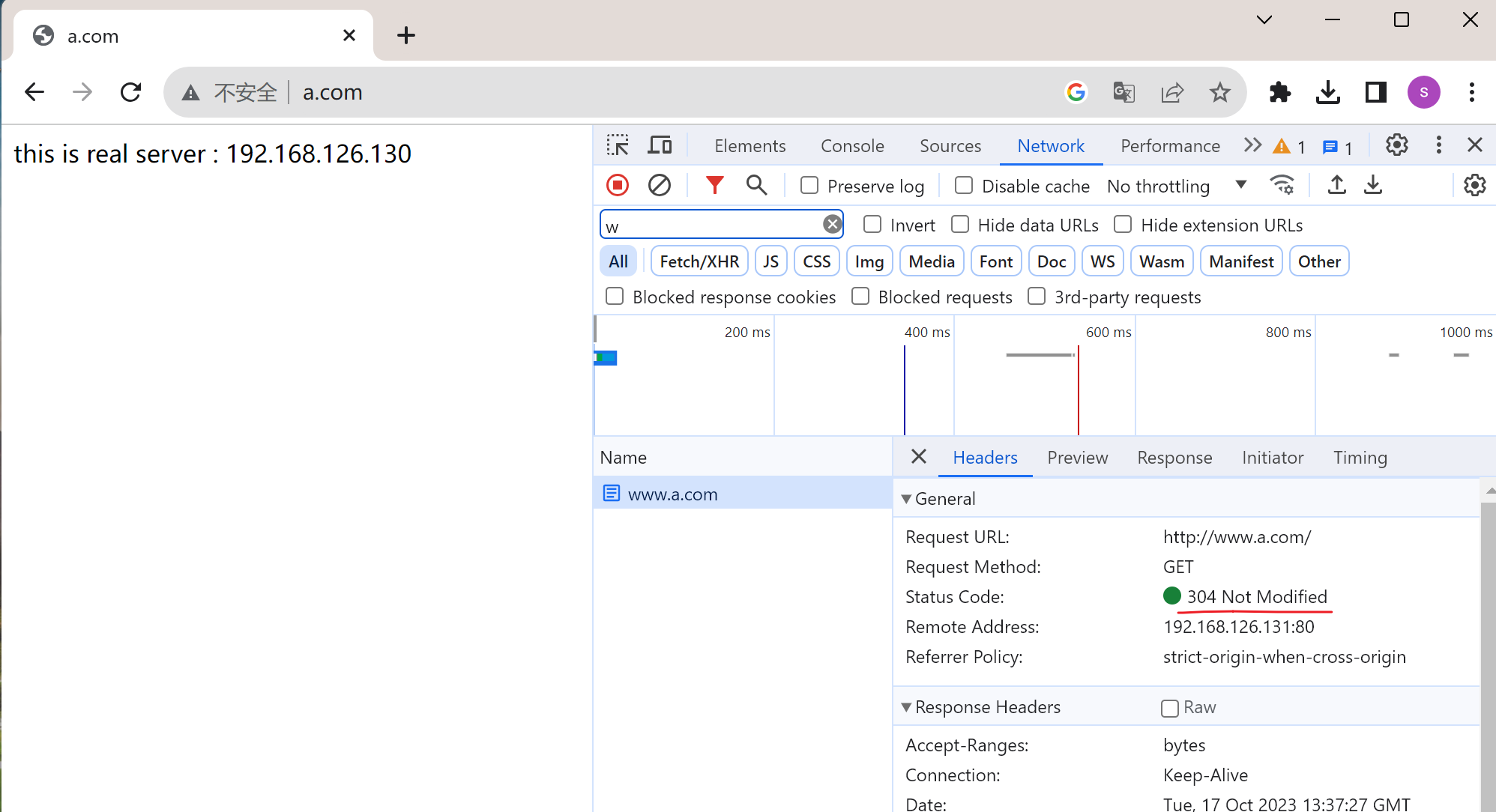The width and height of the screenshot is (1496, 812).
Task: Click the clear requests icon in DevTools
Action: 659,185
